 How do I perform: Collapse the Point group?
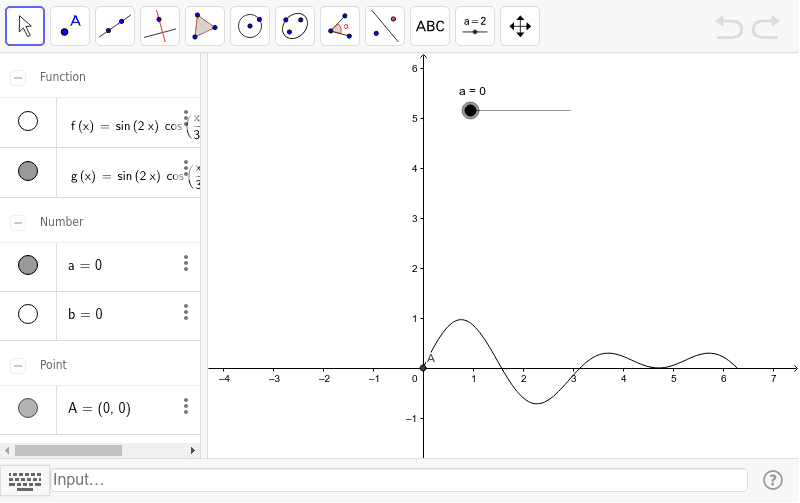pos(18,365)
